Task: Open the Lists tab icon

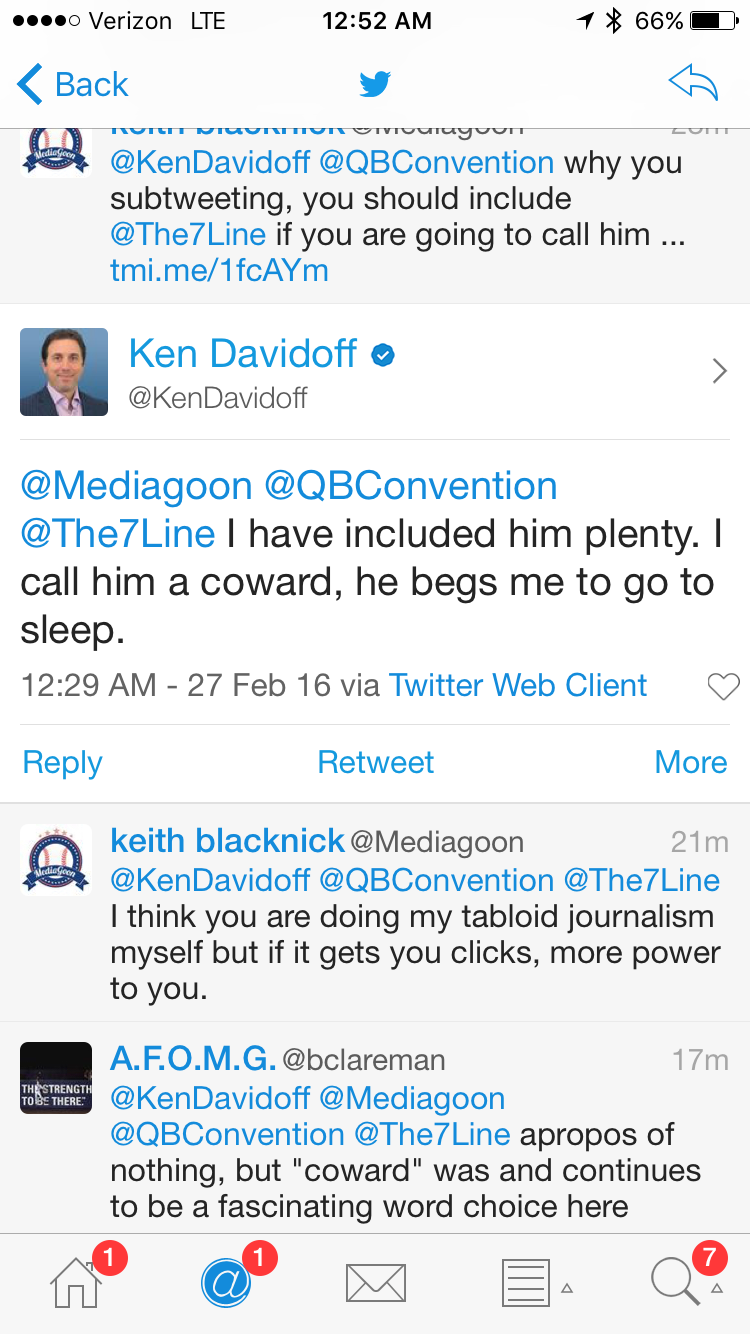Action: click(x=525, y=1282)
